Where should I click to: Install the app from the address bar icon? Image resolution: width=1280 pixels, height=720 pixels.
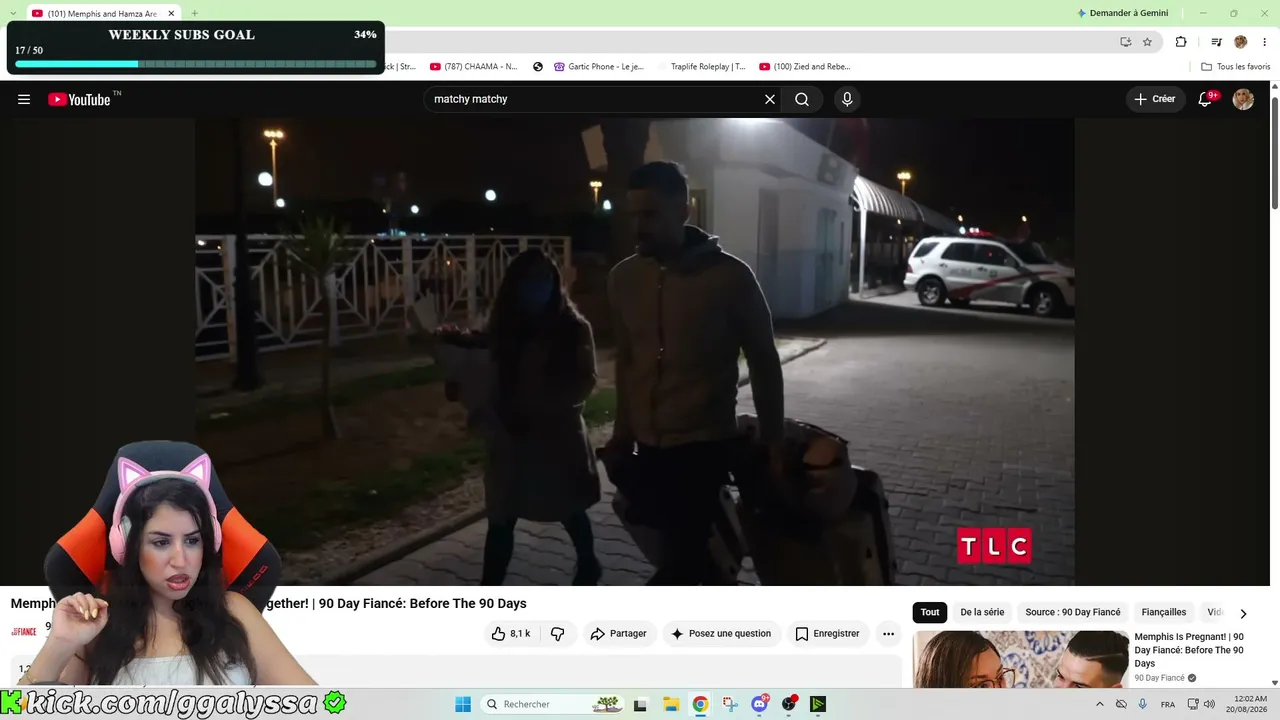[x=1125, y=42]
